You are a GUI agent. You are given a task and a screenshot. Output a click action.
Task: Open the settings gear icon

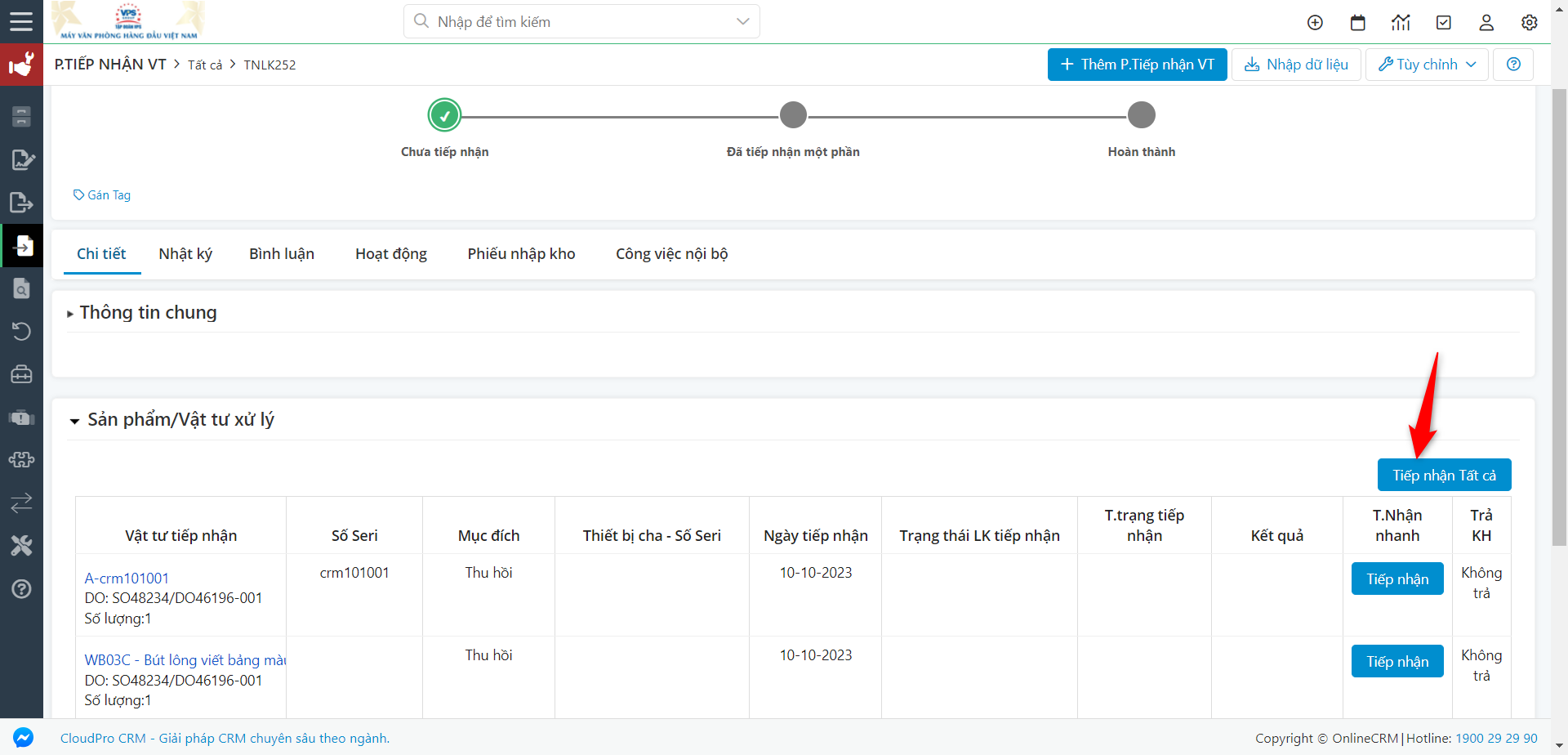coord(1530,23)
